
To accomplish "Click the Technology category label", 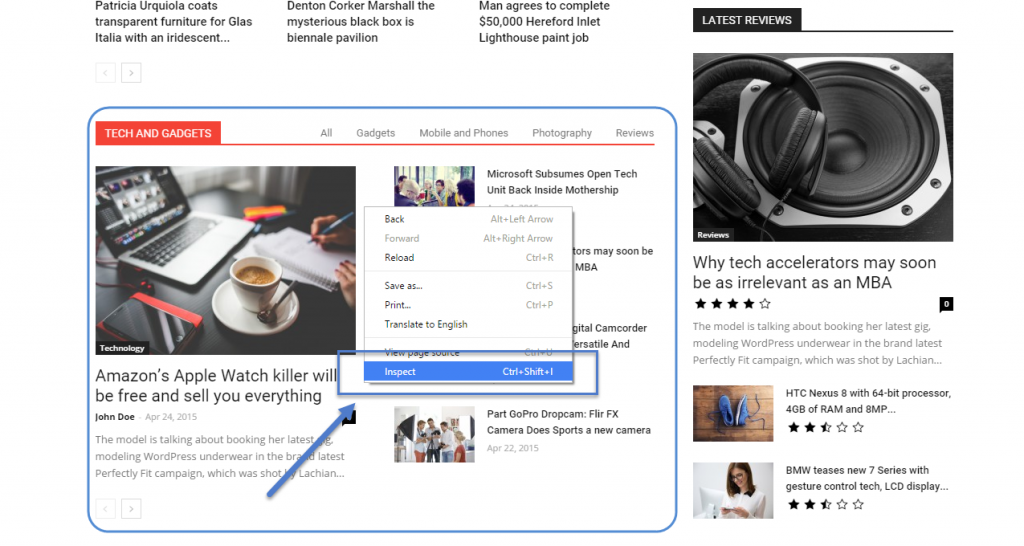I will pos(121,348).
